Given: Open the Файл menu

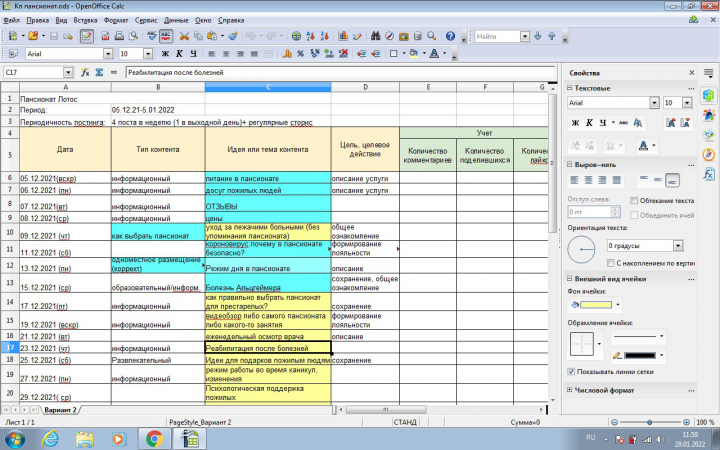Looking at the screenshot, I should click(x=11, y=20).
